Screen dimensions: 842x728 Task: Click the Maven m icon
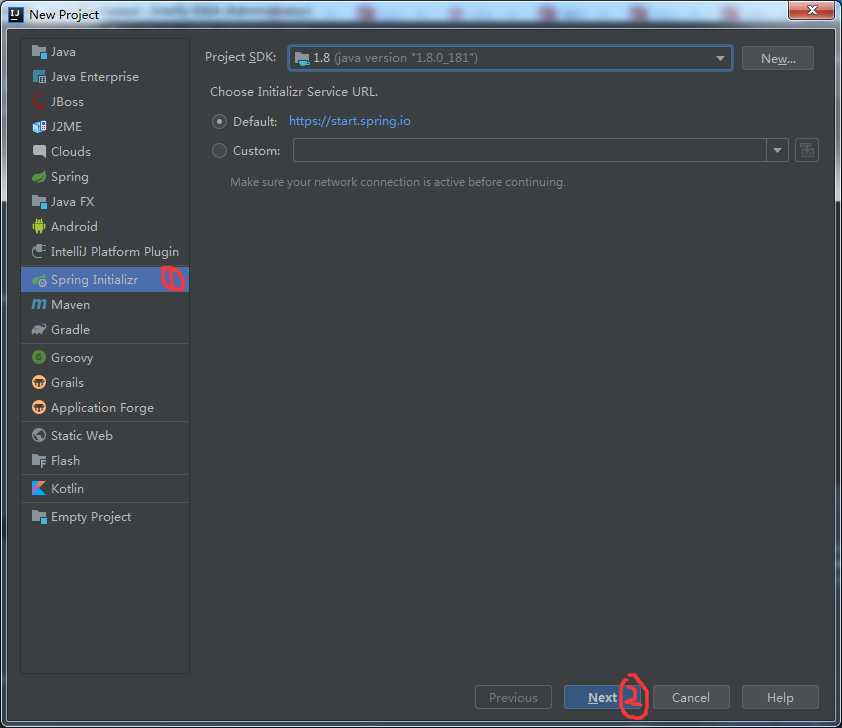point(39,304)
